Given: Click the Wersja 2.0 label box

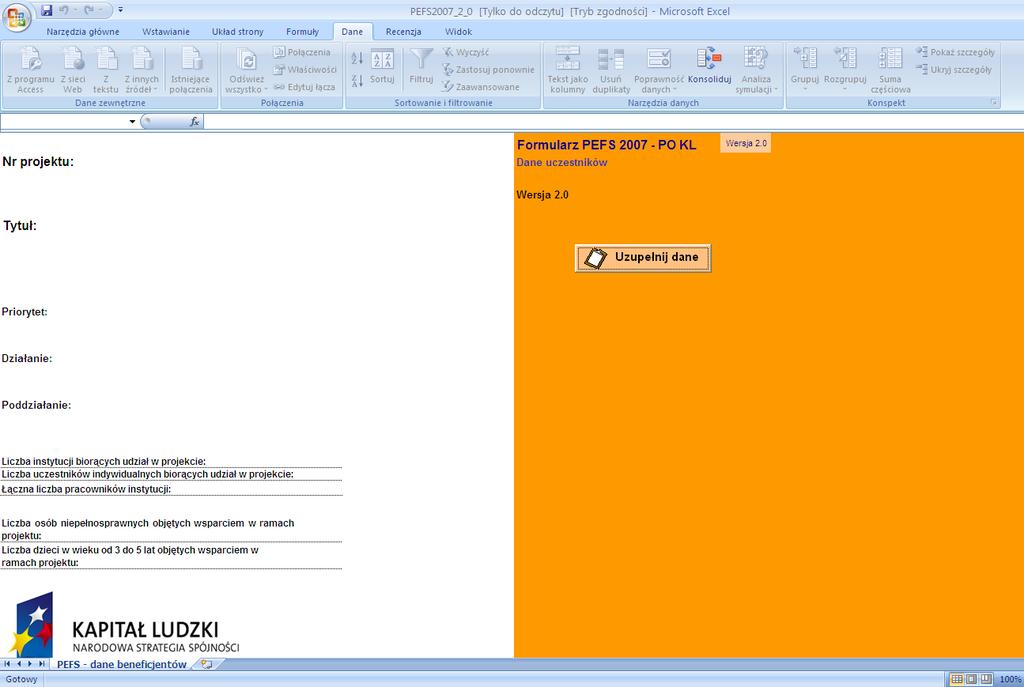Looking at the screenshot, I should tap(746, 143).
